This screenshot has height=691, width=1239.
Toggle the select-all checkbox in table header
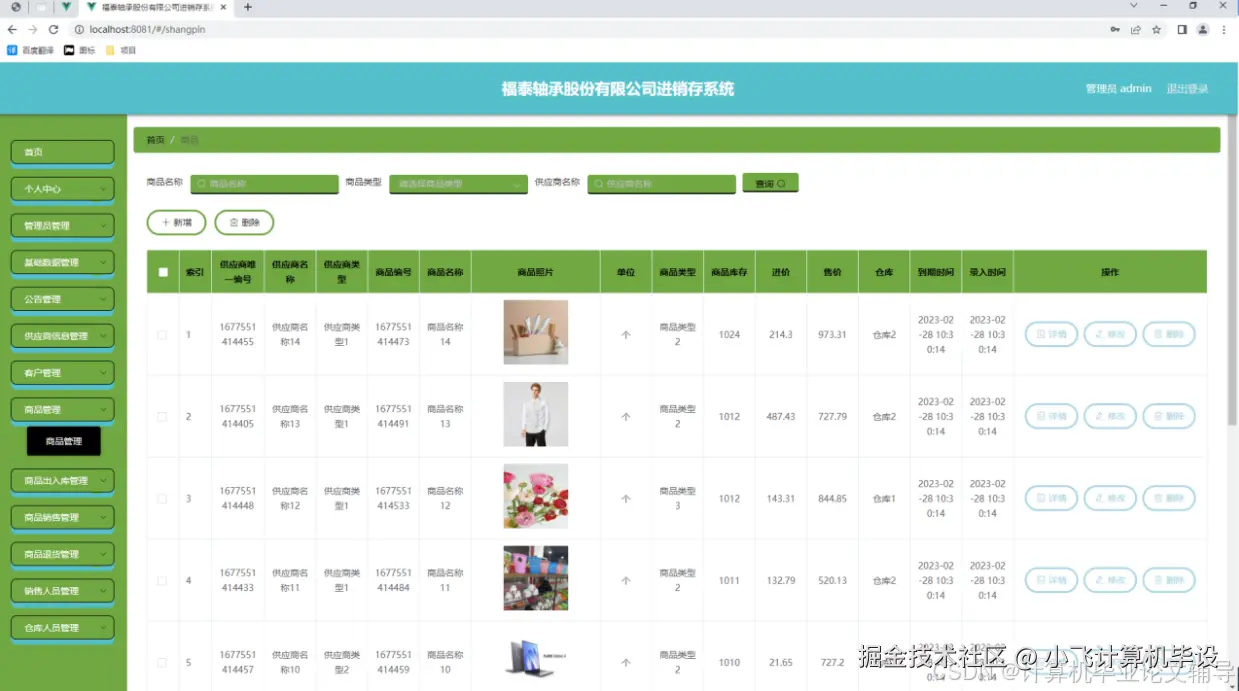point(163,272)
